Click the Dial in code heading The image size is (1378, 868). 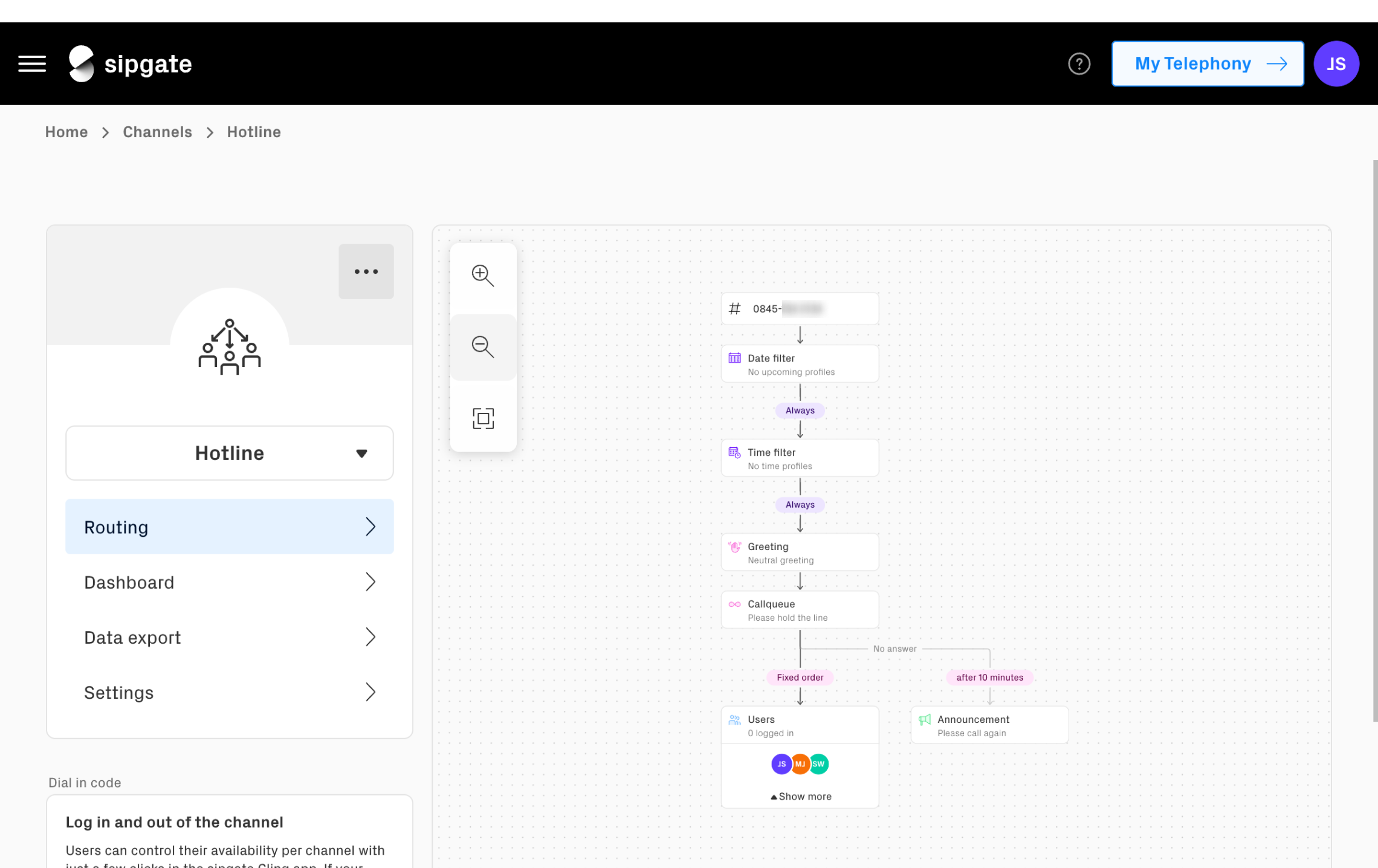[x=85, y=783]
